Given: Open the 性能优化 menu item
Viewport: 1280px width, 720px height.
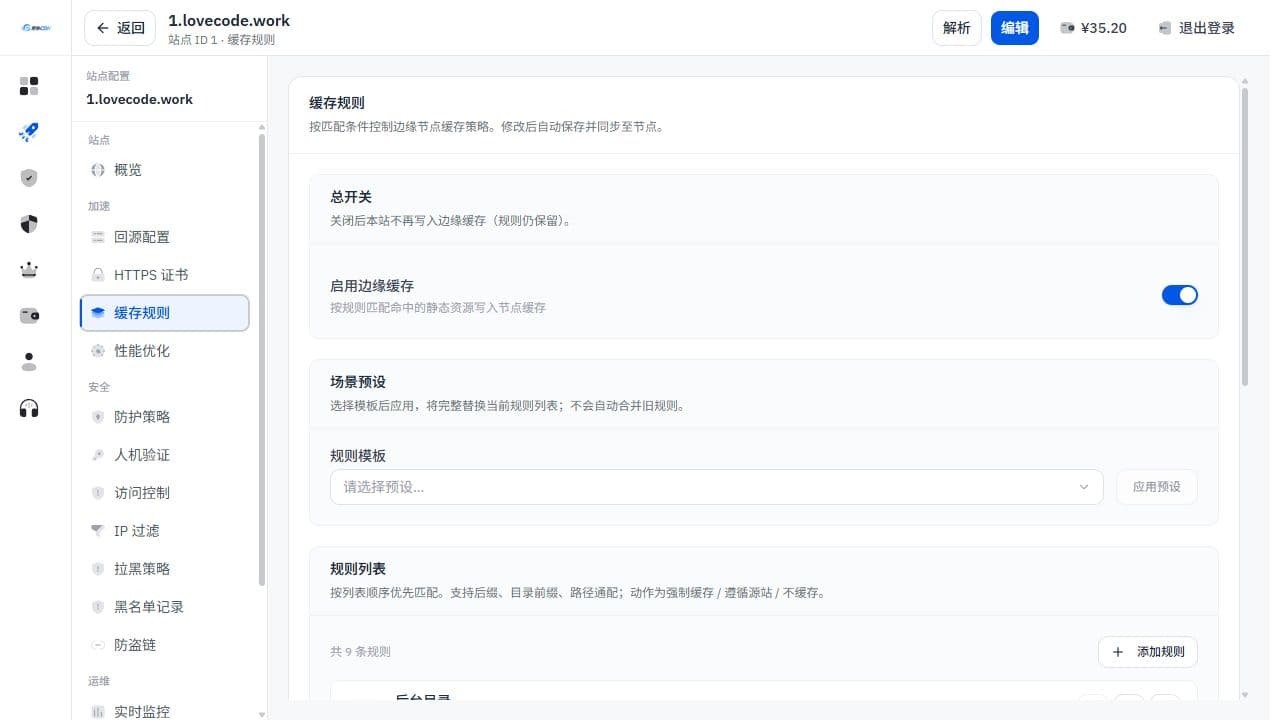Looking at the screenshot, I should pos(164,351).
